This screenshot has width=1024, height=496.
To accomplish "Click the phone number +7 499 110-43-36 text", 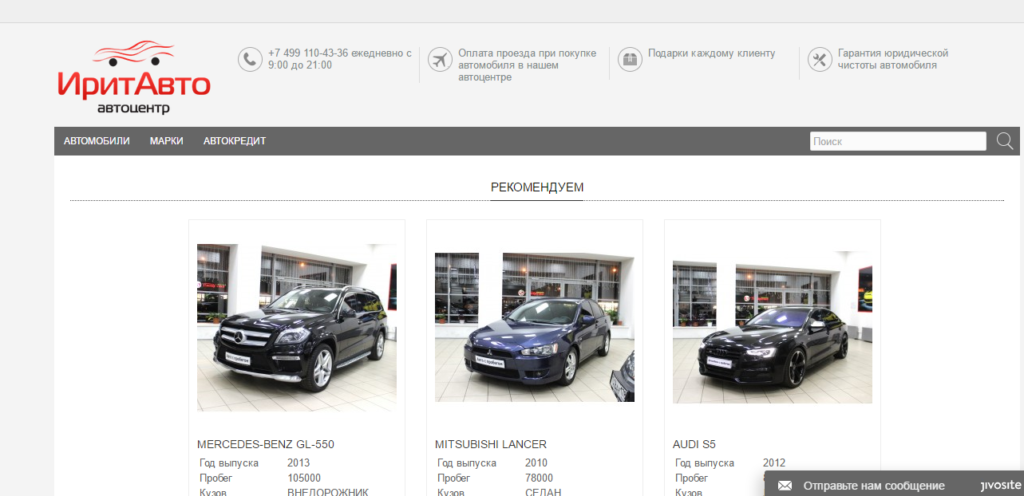I will coord(308,53).
